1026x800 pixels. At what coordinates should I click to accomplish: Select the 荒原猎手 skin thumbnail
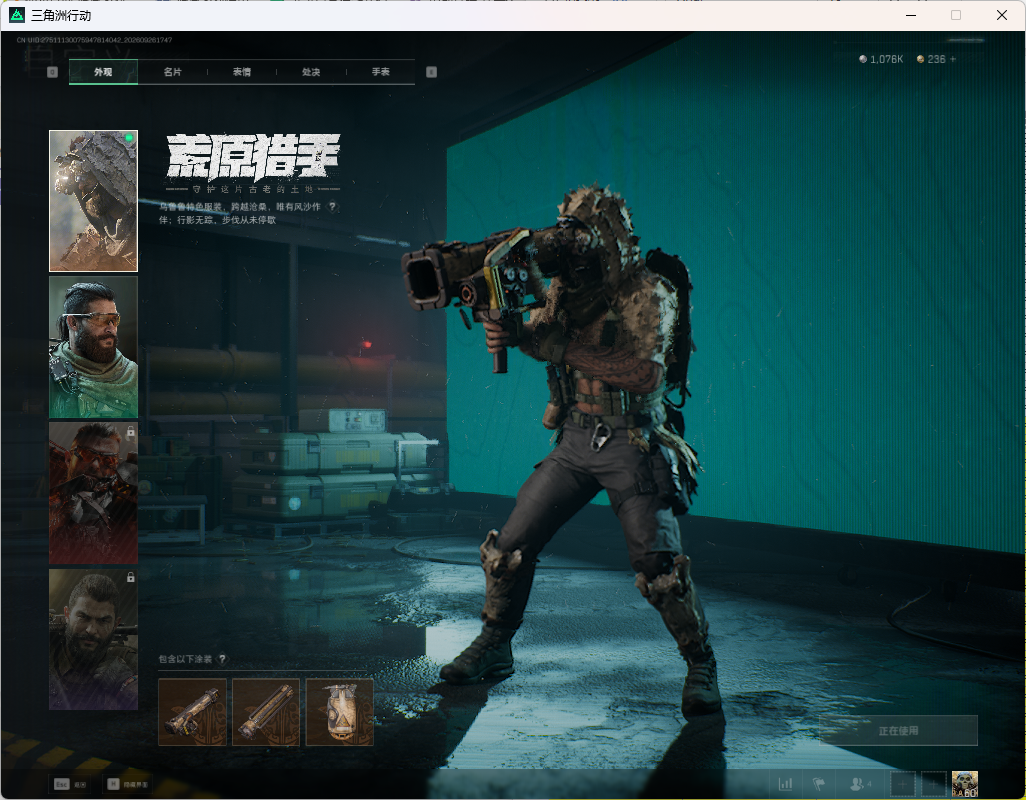[94, 201]
